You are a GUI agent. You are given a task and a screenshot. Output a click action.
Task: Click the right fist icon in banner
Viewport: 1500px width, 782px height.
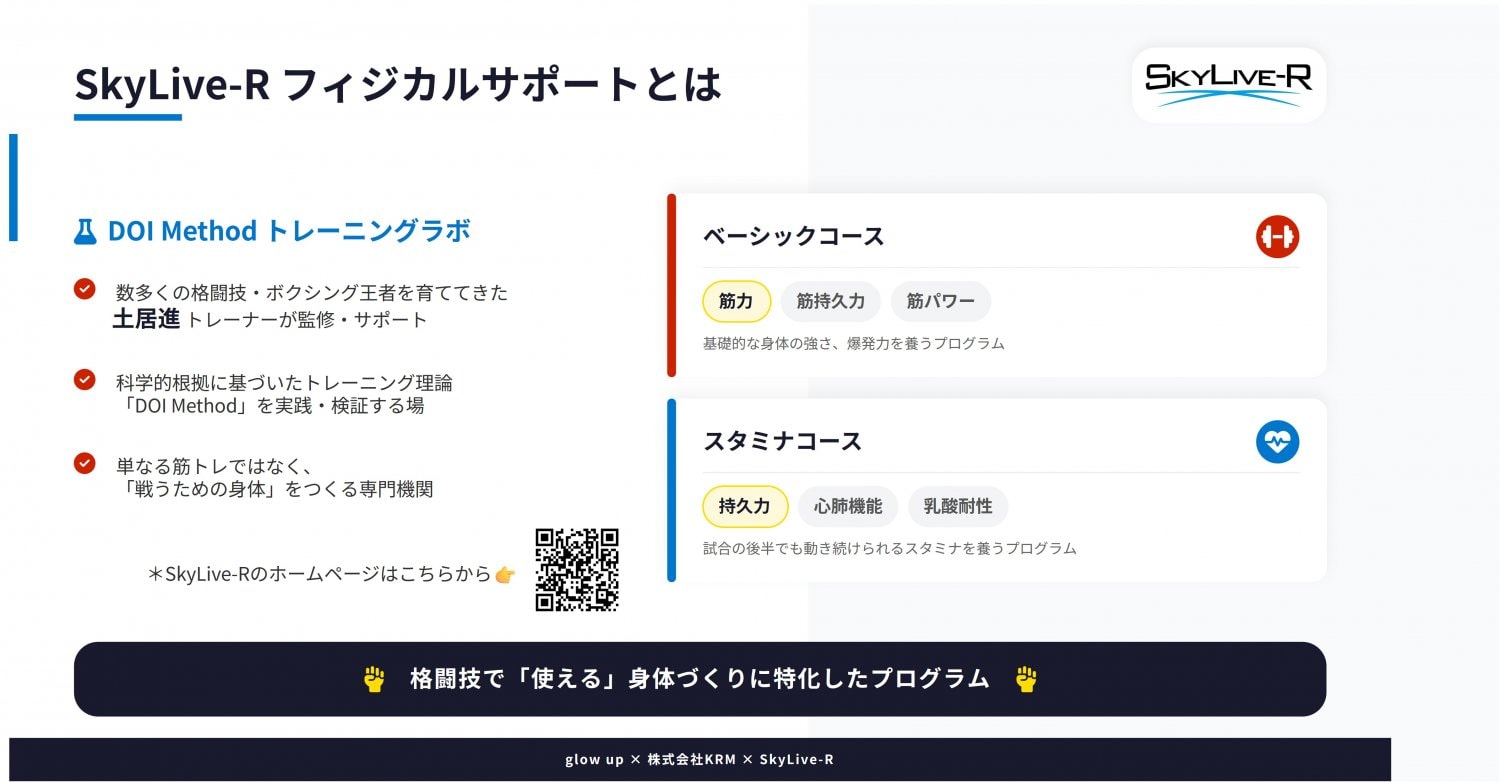(x=1026, y=679)
